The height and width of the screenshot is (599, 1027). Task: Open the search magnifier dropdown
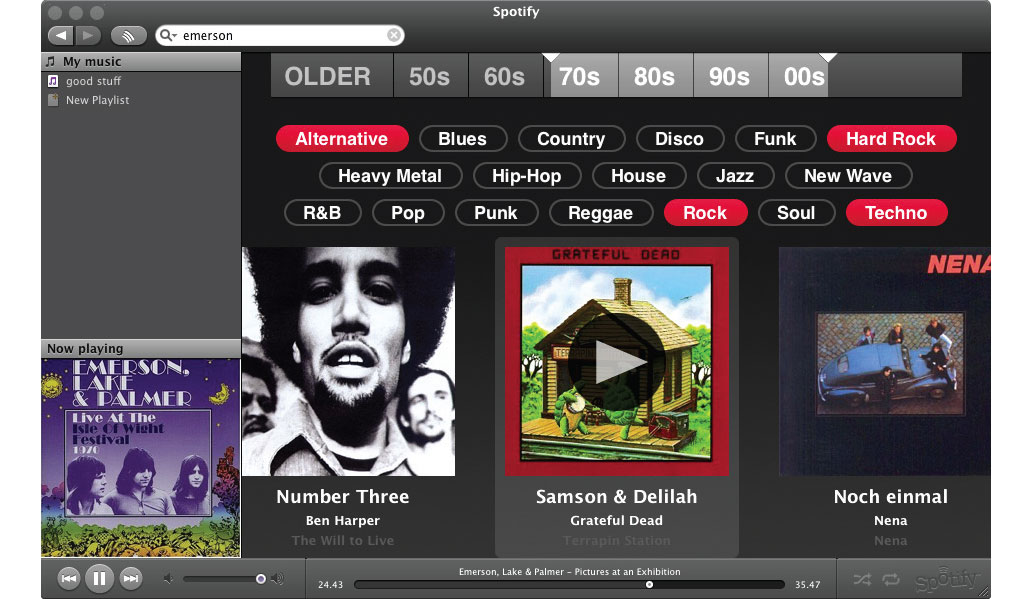tap(169, 35)
